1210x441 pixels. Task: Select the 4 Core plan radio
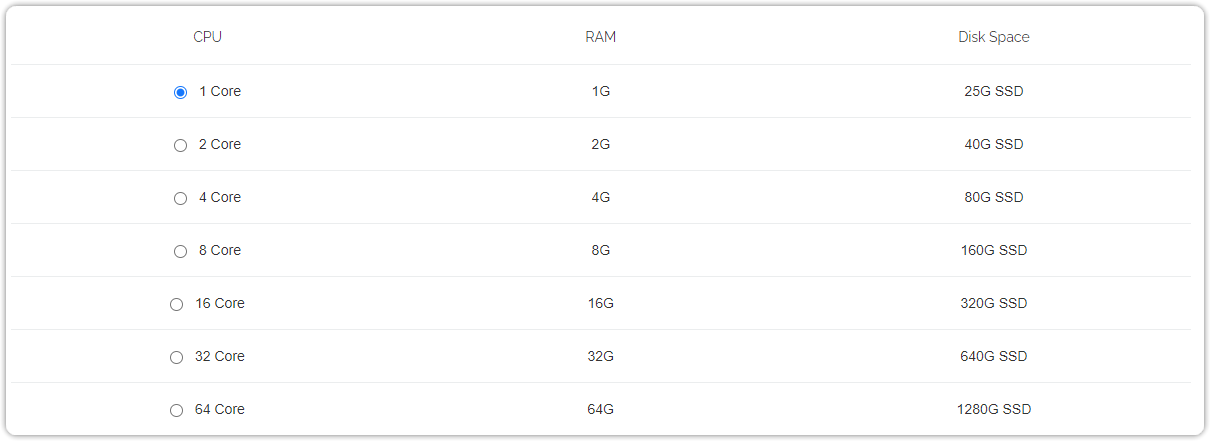(x=181, y=198)
